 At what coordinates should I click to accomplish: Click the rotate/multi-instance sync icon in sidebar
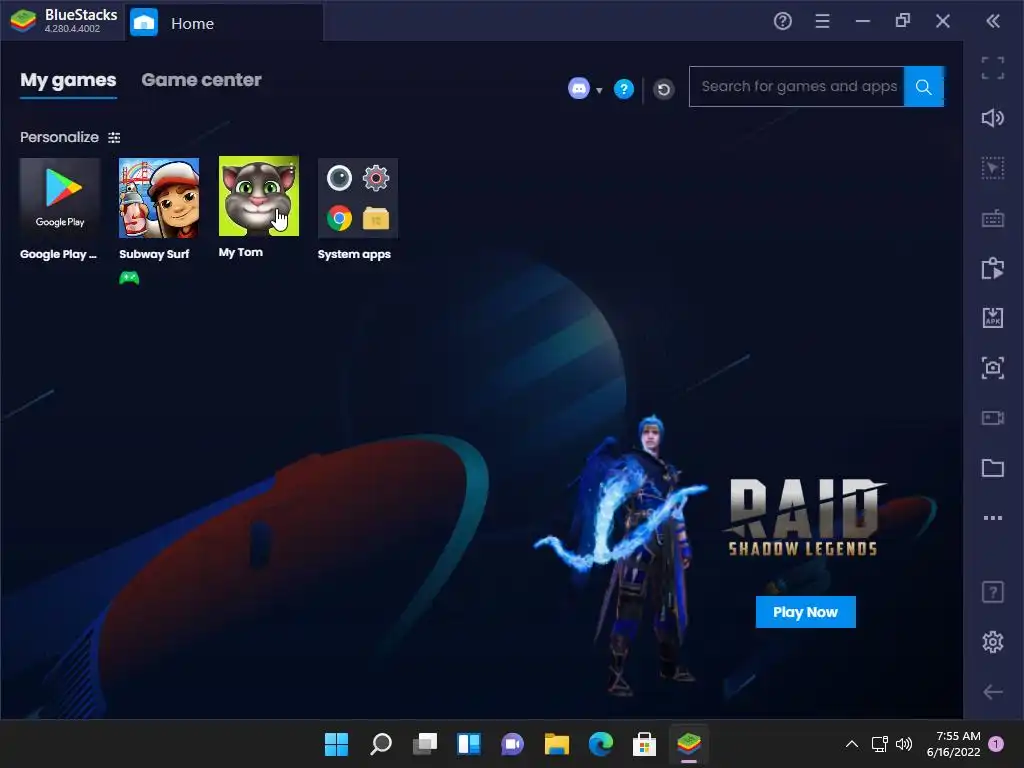coord(993,268)
